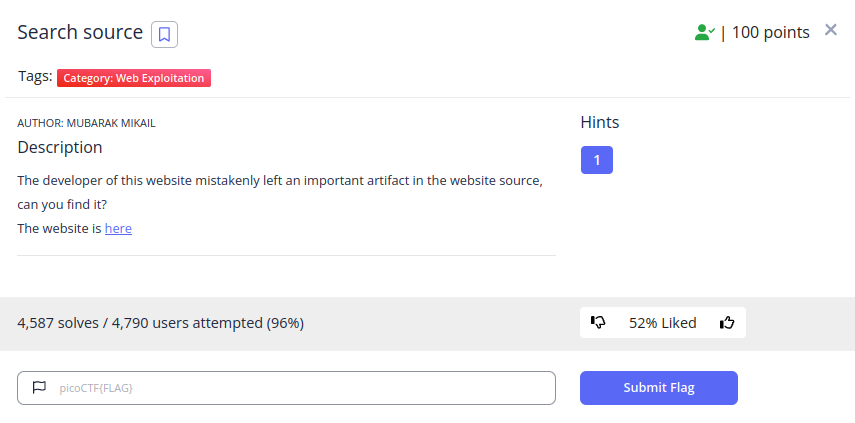
Task: Close the challenge dialog
Action: tap(830, 30)
